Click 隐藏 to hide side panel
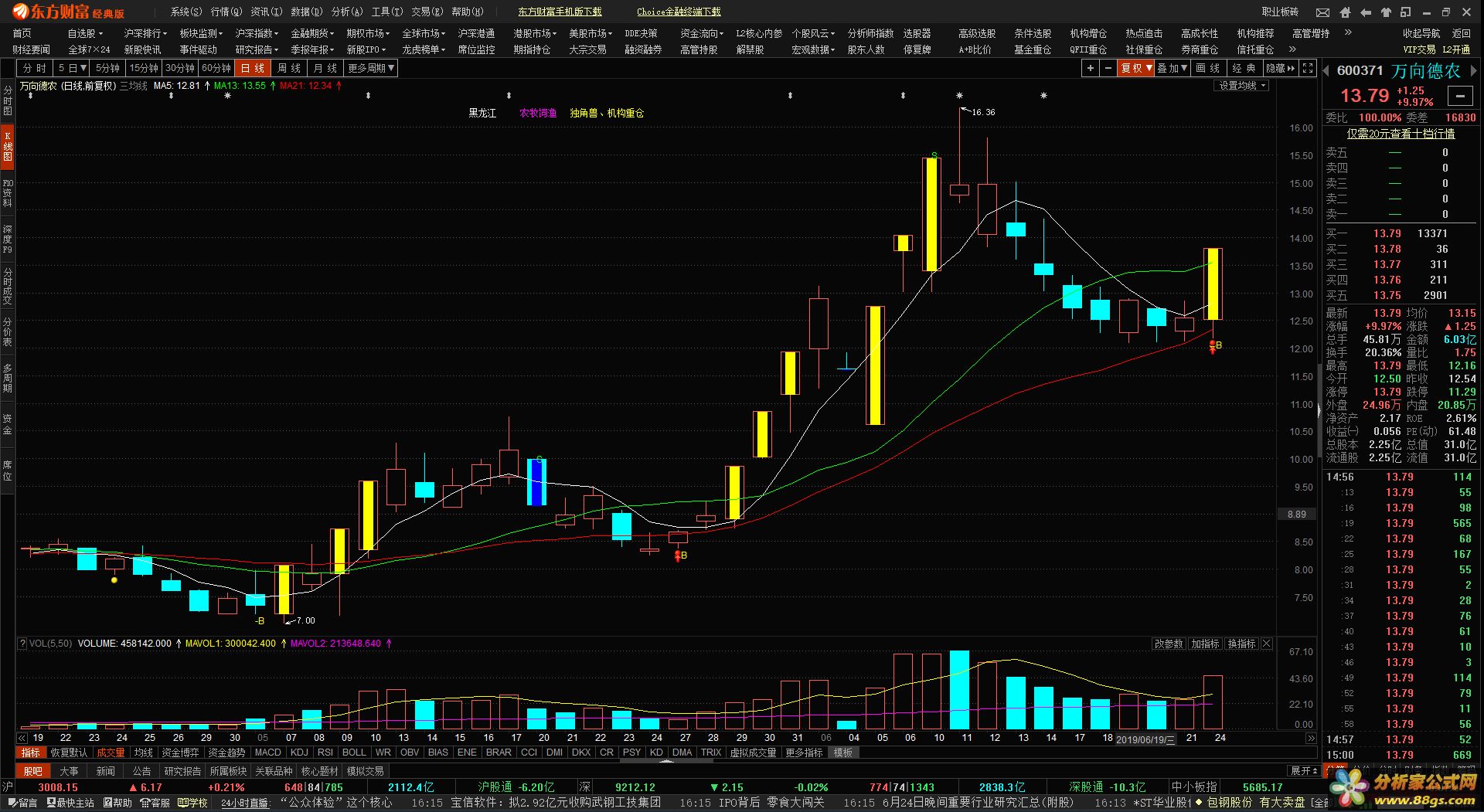 click(1280, 68)
